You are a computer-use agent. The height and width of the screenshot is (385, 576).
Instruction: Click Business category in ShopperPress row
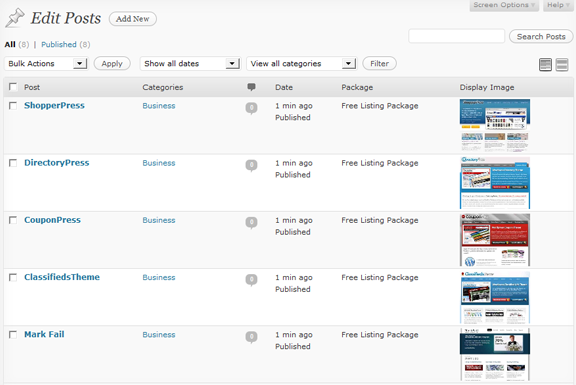[159, 106]
